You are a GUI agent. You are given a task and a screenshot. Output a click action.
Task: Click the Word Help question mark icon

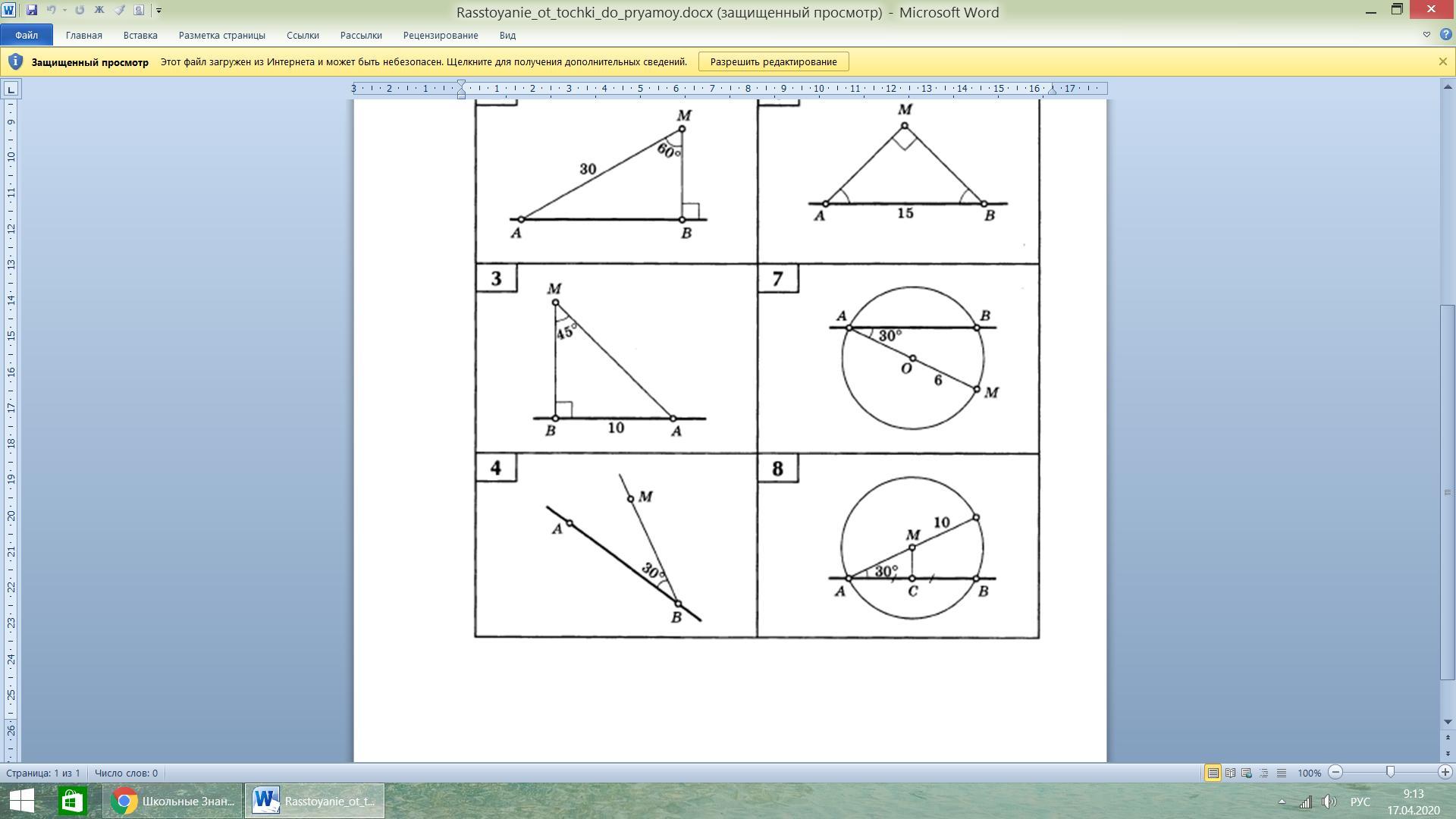1445,35
